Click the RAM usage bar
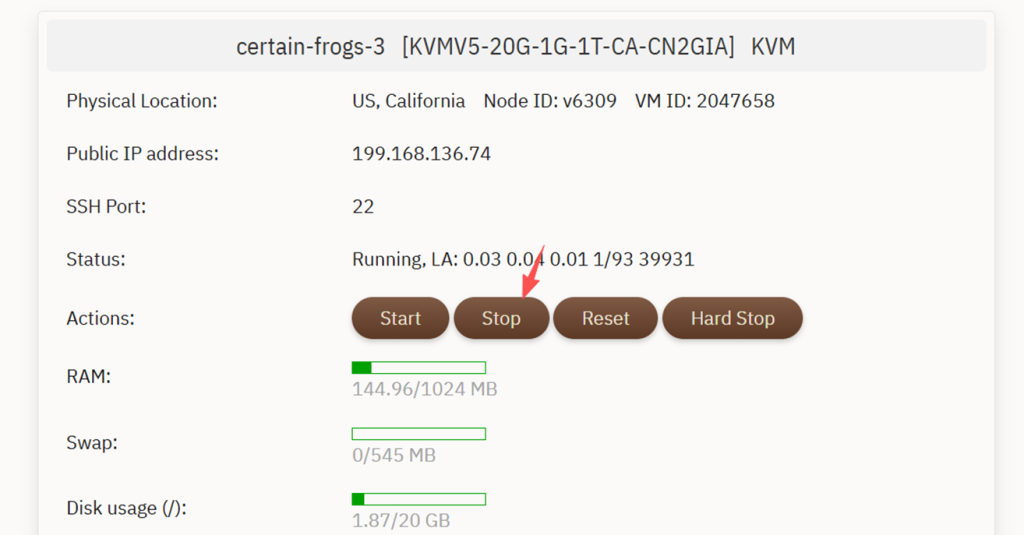The width and height of the screenshot is (1024, 535). click(418, 368)
